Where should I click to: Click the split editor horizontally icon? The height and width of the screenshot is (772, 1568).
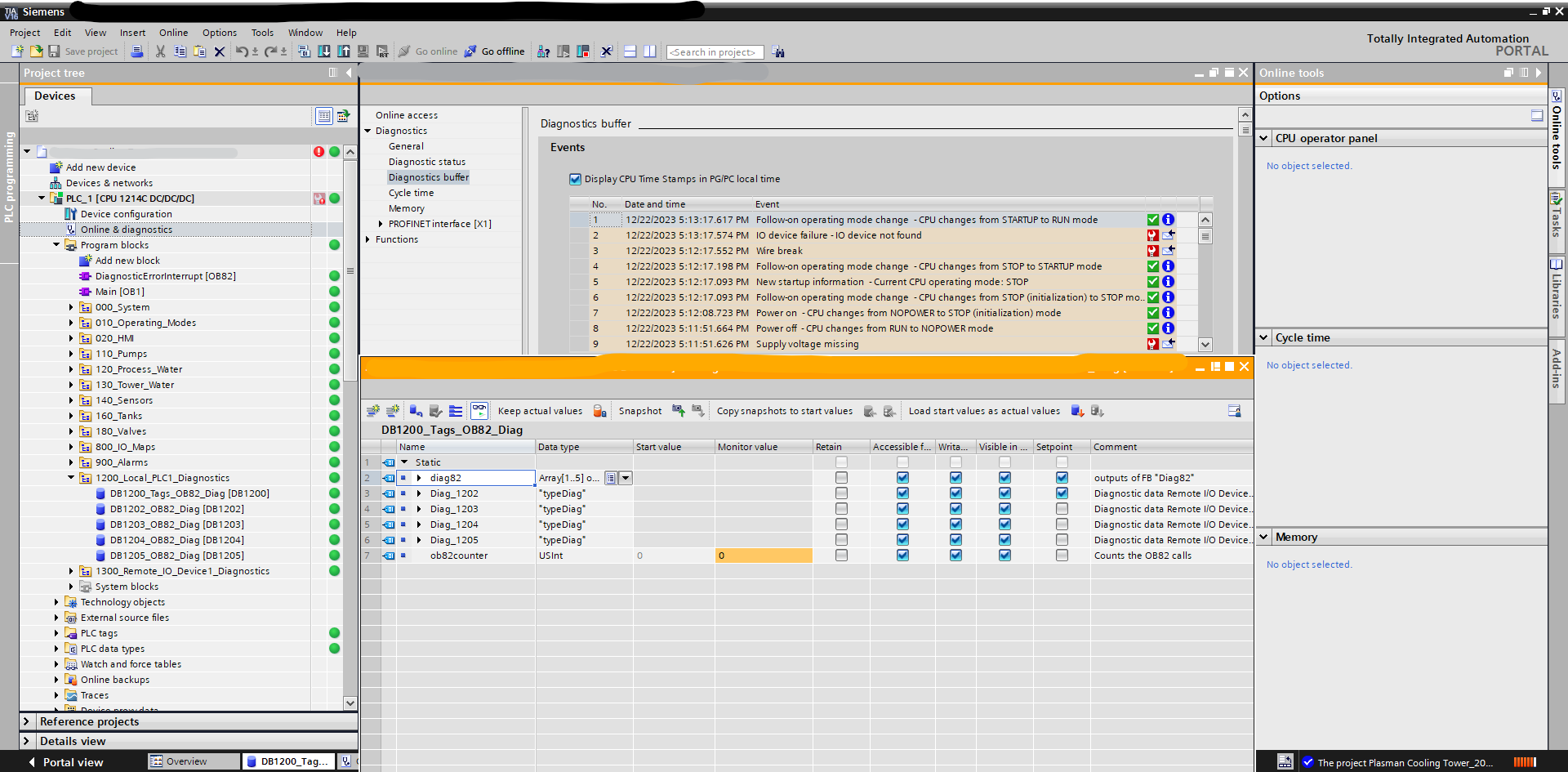[x=630, y=51]
